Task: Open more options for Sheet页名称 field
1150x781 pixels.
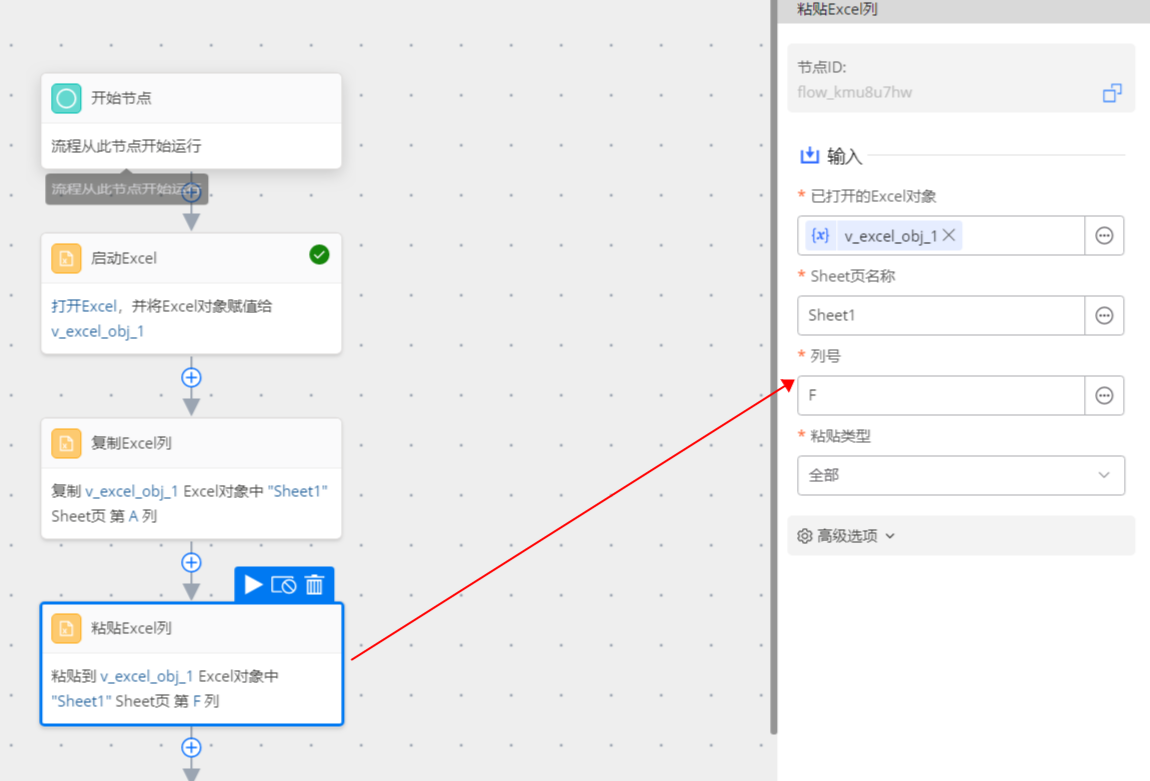Action: pos(1104,315)
